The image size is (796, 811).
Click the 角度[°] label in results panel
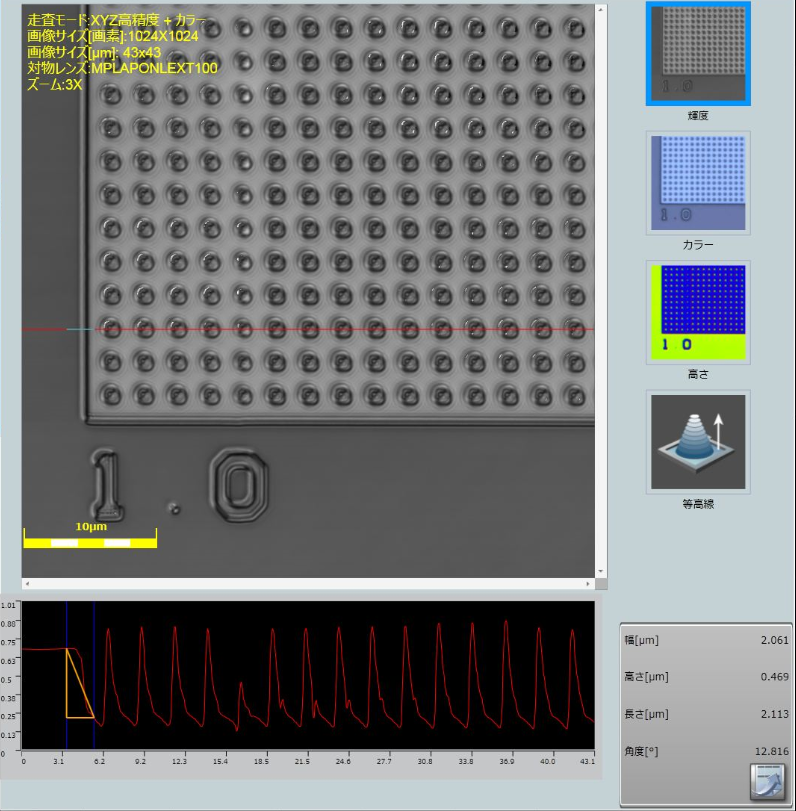tap(641, 752)
